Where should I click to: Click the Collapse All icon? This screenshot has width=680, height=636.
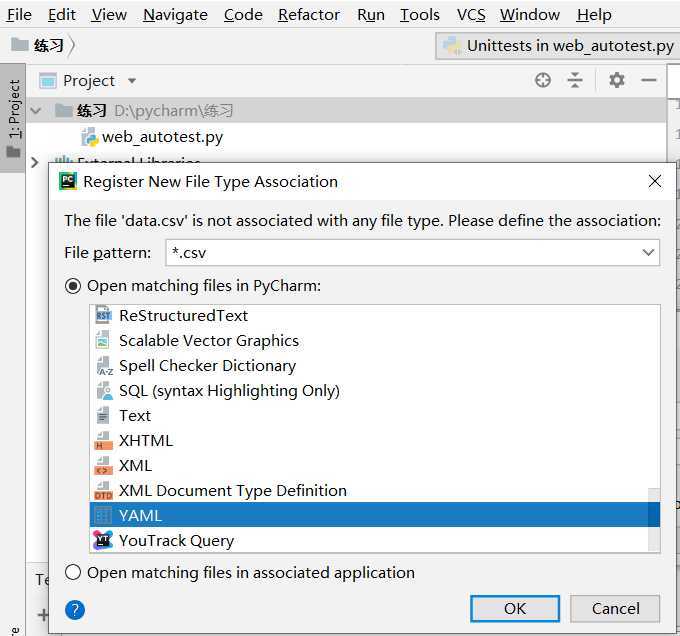pos(575,80)
